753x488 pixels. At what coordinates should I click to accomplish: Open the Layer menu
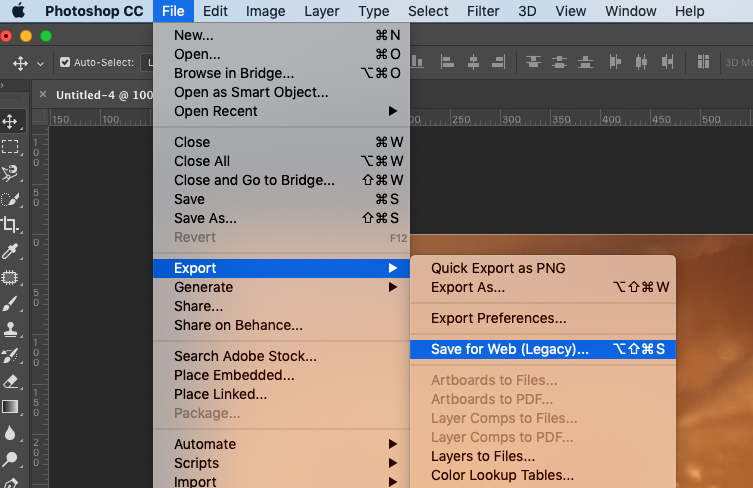322,11
